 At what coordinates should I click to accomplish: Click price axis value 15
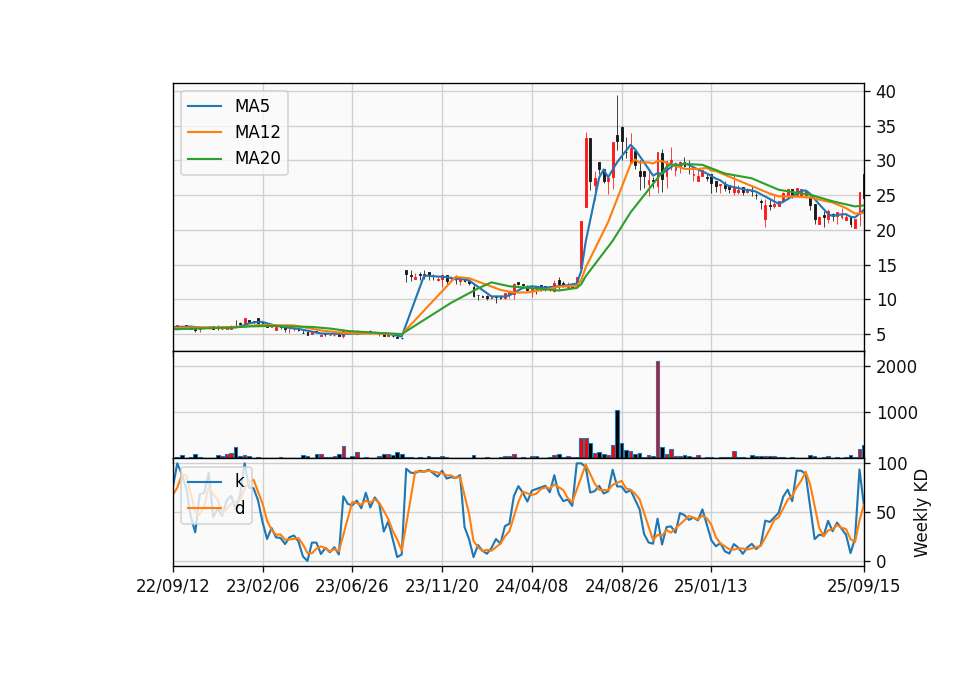point(886,266)
